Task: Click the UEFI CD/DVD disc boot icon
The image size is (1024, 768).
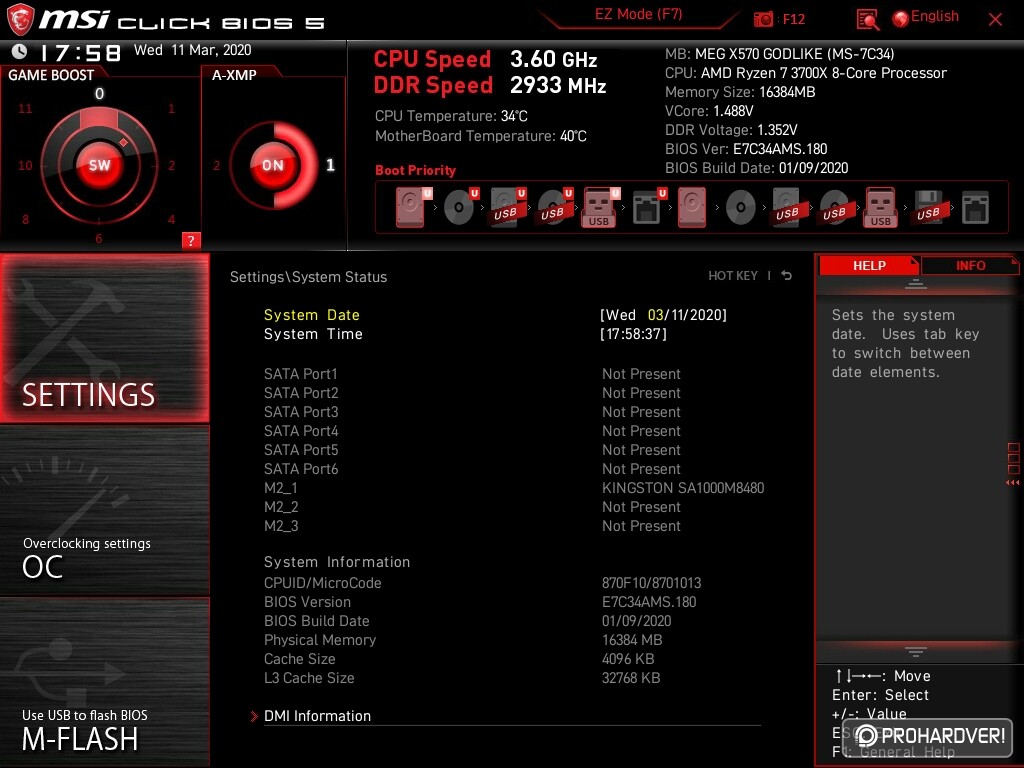Action: click(460, 208)
